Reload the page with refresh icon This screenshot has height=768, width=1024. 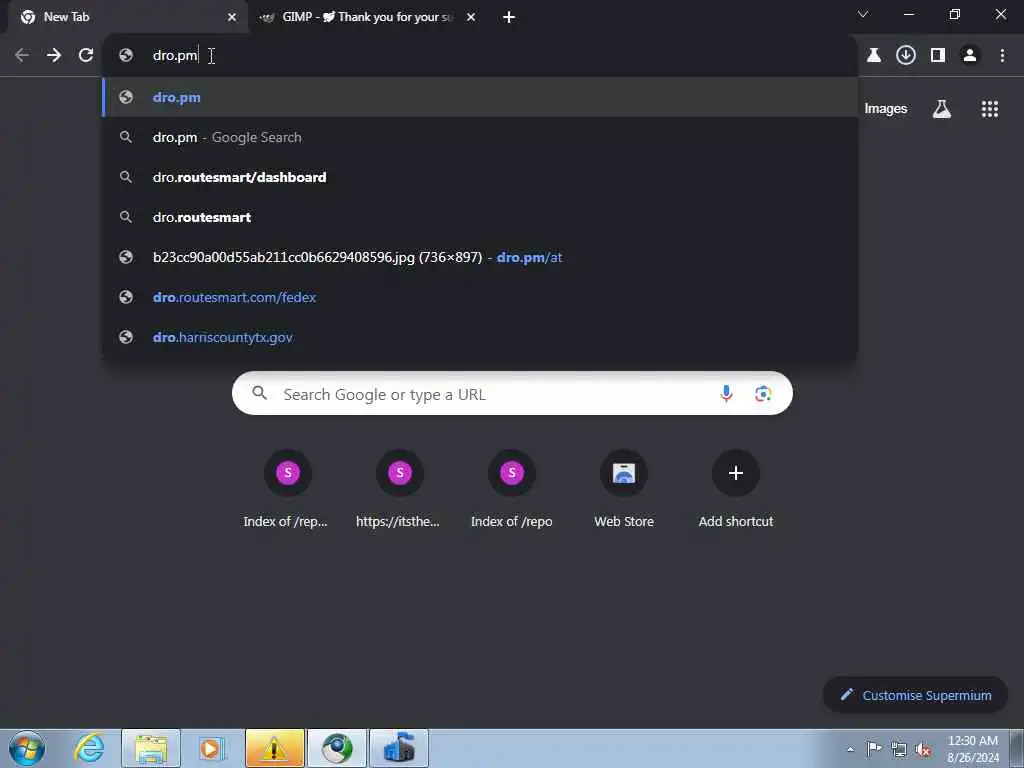[86, 56]
